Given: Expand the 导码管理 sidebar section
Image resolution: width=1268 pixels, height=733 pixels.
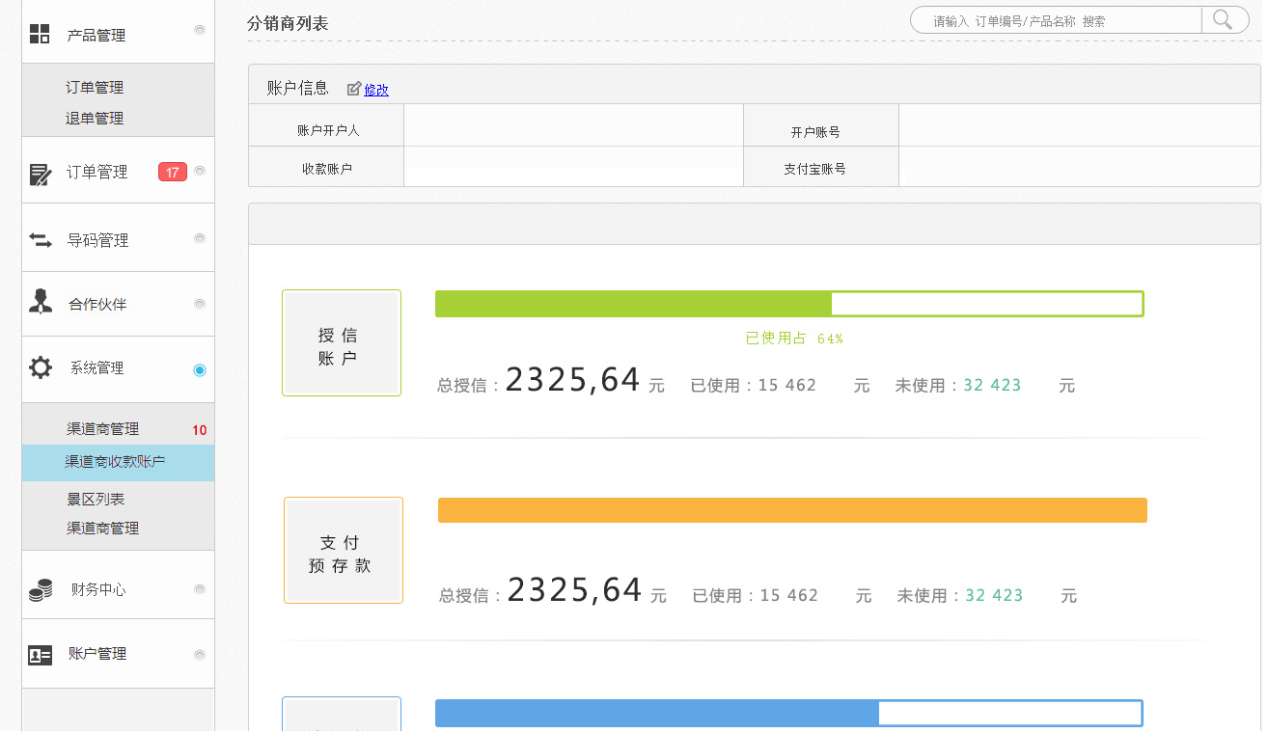Looking at the screenshot, I should (x=98, y=240).
